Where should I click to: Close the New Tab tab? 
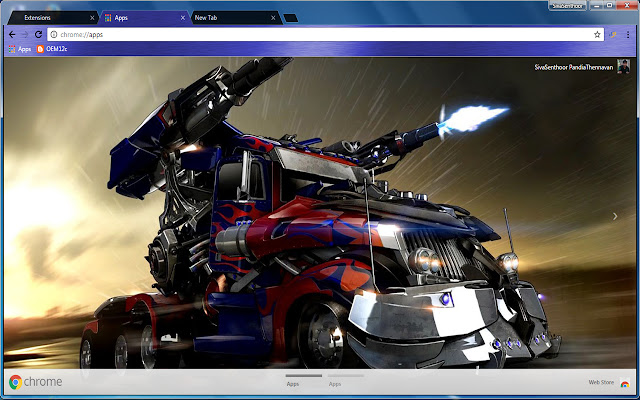[x=273, y=18]
